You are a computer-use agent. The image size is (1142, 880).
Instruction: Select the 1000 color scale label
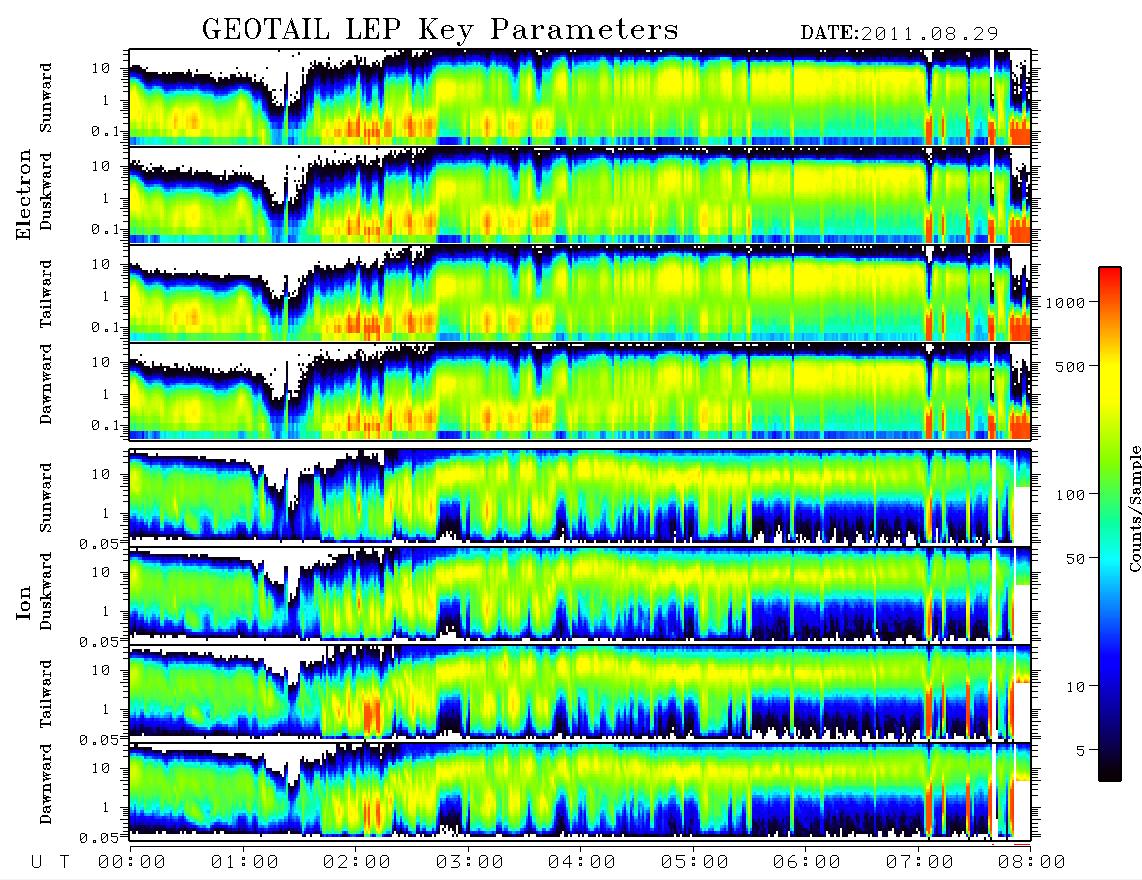(1065, 302)
